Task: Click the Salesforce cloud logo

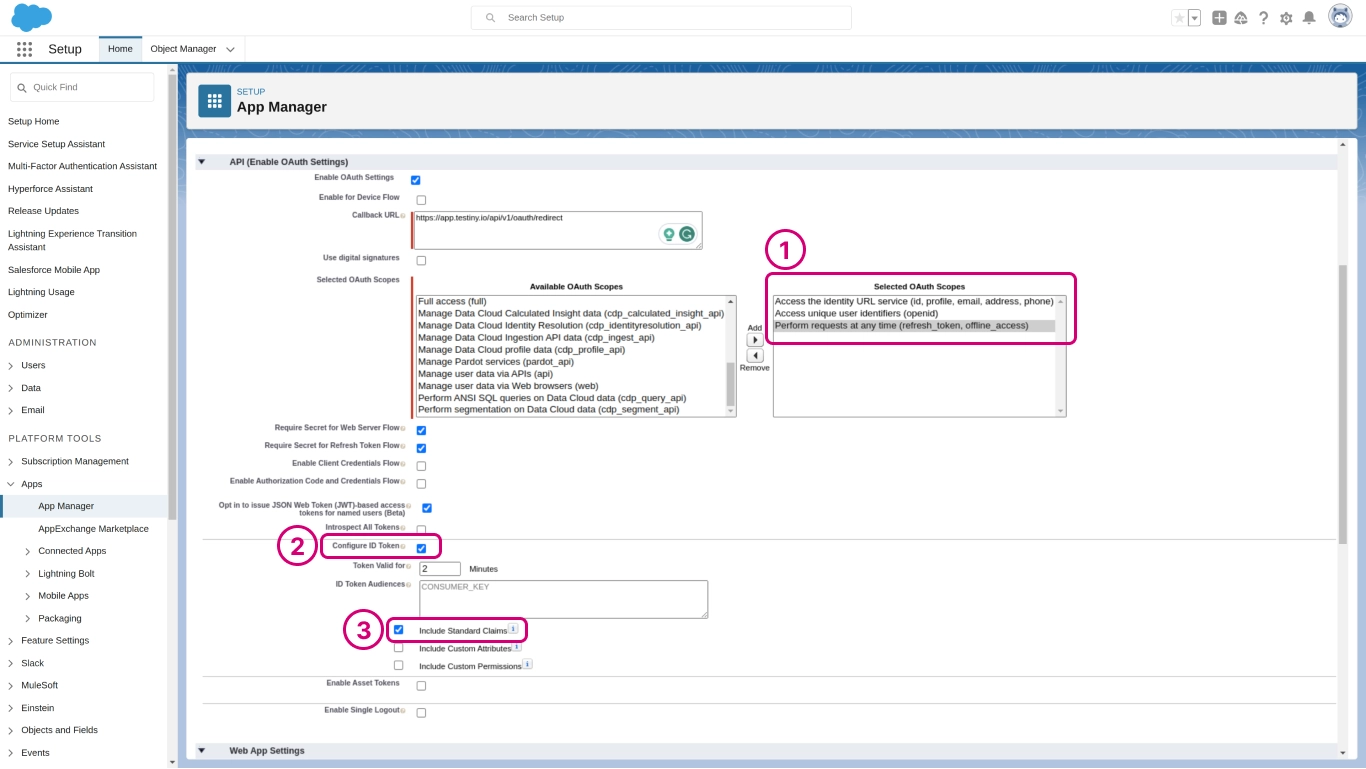Action: point(31,17)
